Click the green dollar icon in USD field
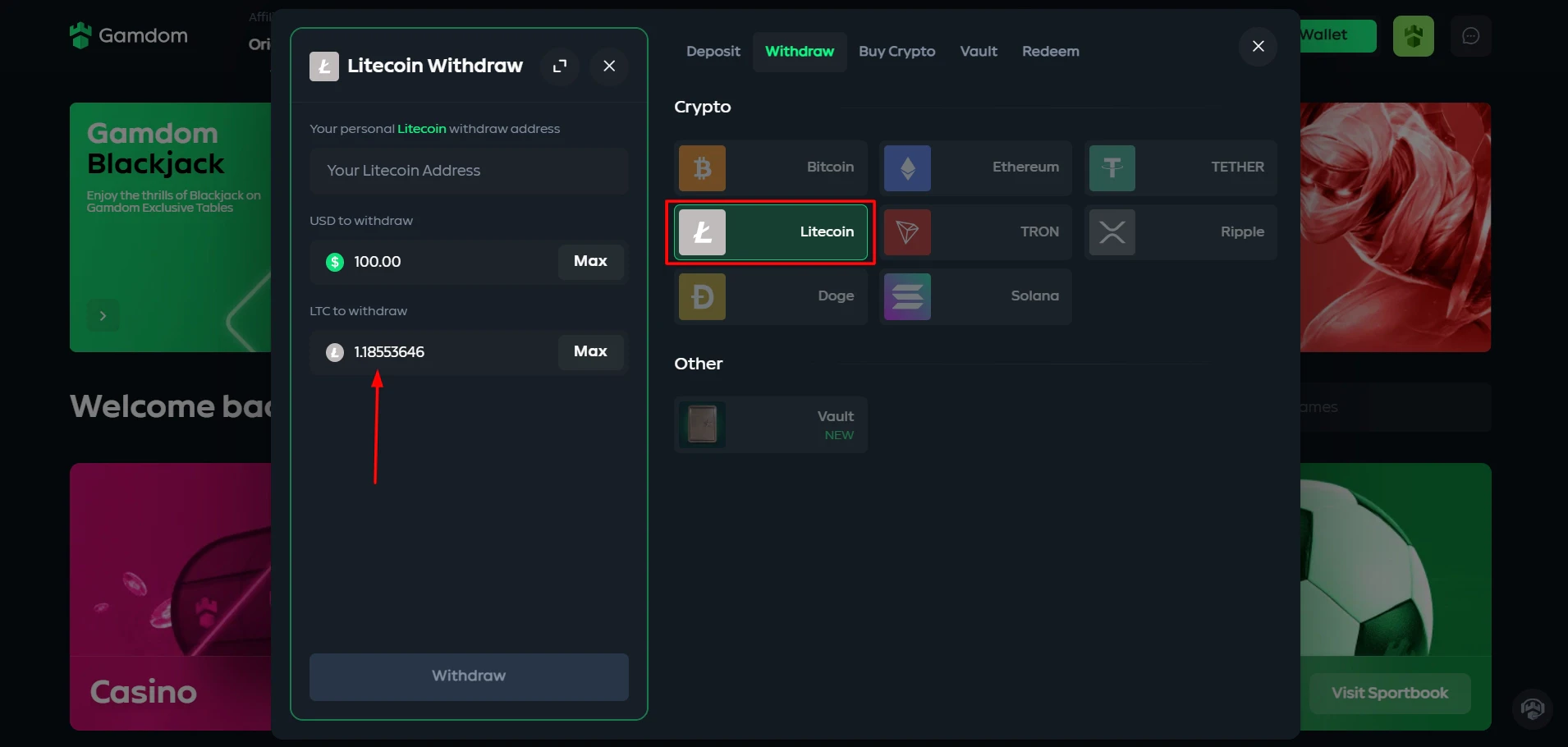This screenshot has height=747, width=1568. [x=335, y=262]
